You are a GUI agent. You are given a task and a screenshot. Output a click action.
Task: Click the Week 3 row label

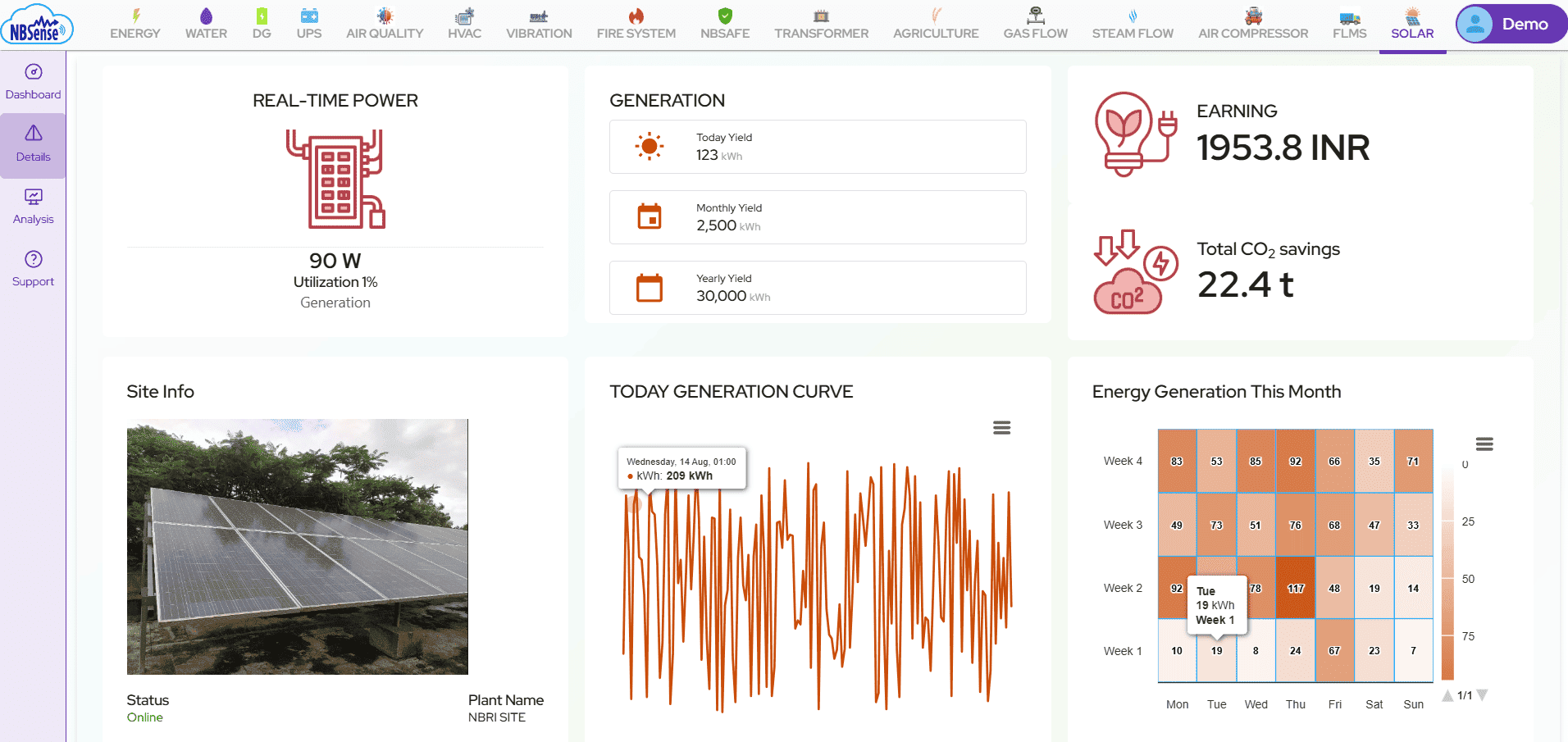(1123, 525)
